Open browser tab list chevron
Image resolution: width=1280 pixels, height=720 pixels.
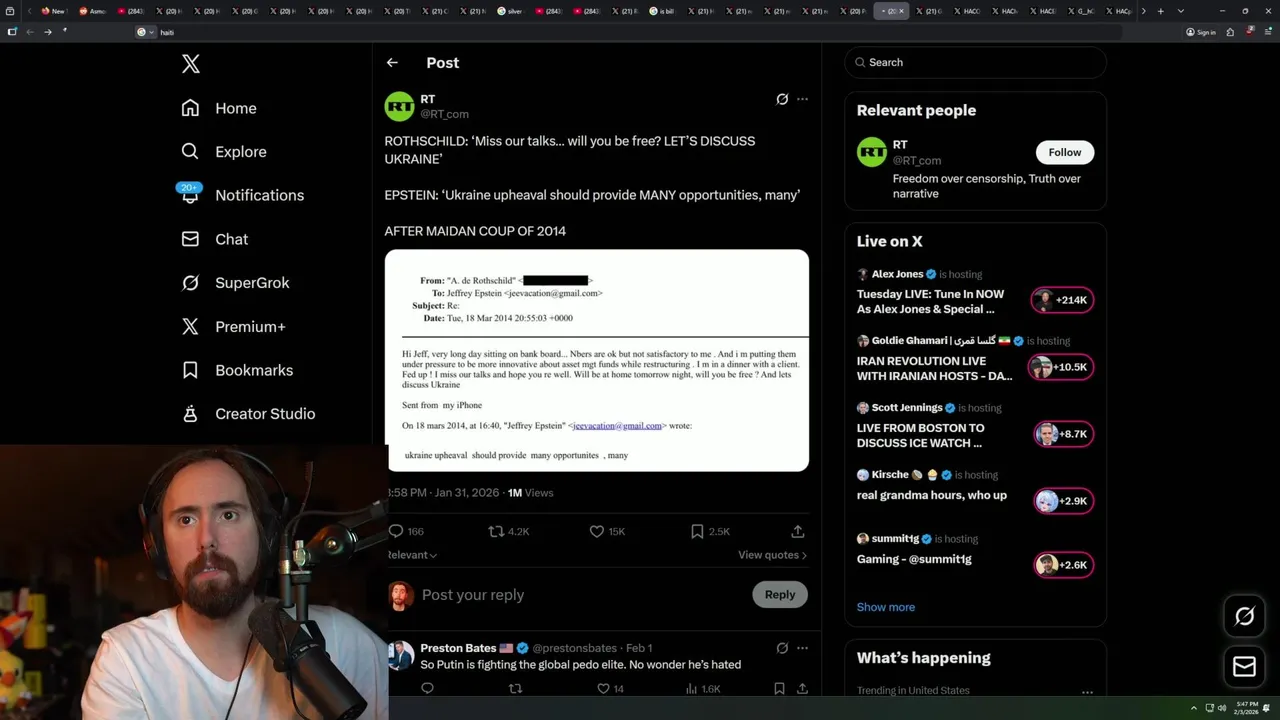tap(1181, 11)
